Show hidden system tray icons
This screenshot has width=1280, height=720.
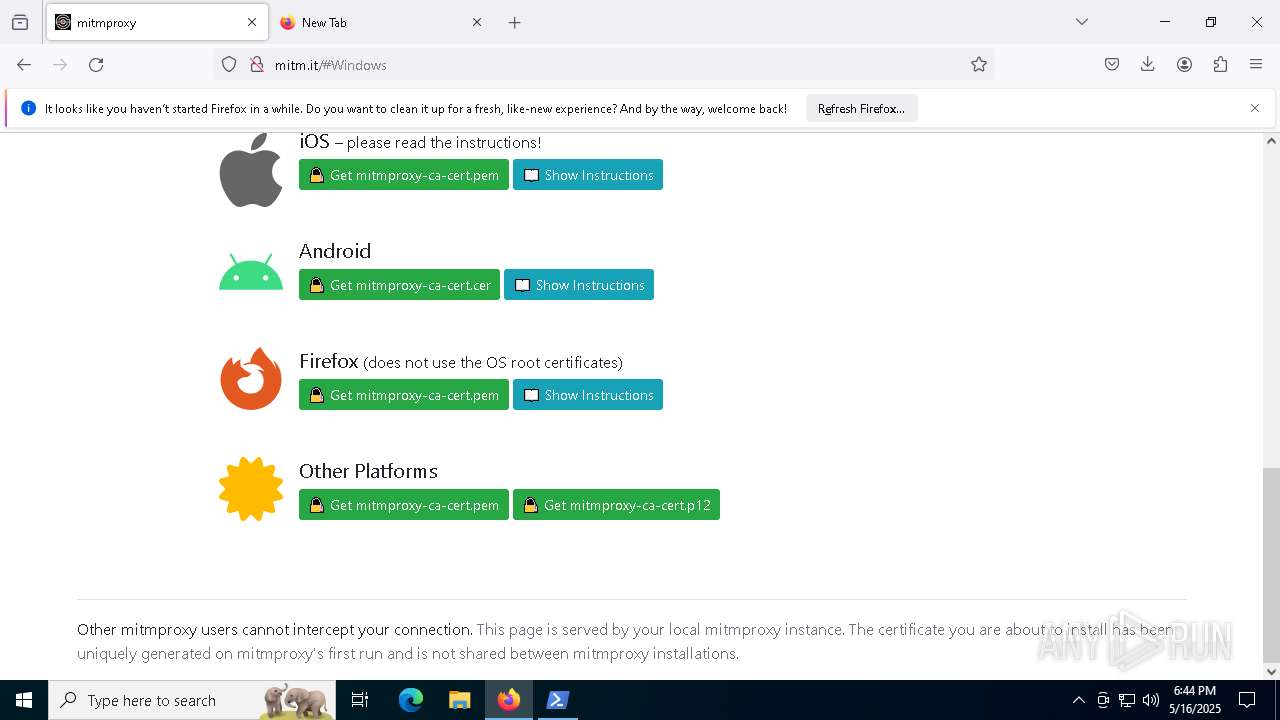tap(1078, 700)
